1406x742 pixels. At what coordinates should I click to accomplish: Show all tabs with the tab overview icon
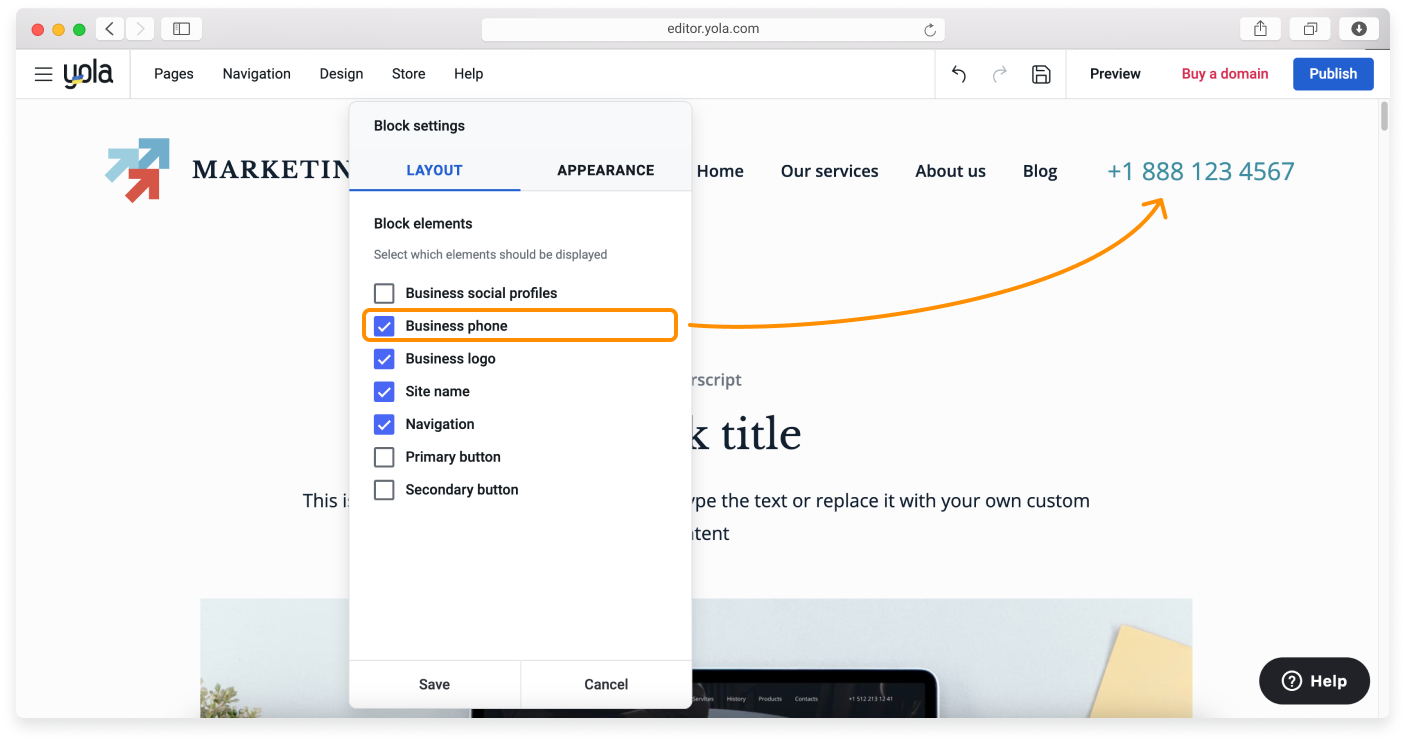pos(1310,29)
